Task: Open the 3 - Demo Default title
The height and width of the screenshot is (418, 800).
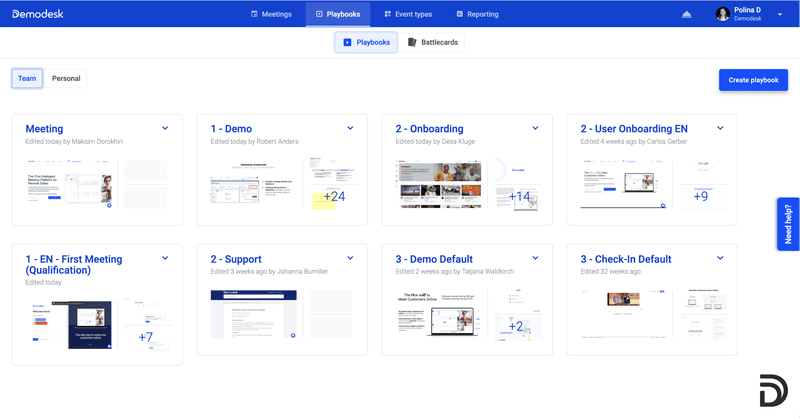Action: (434, 259)
